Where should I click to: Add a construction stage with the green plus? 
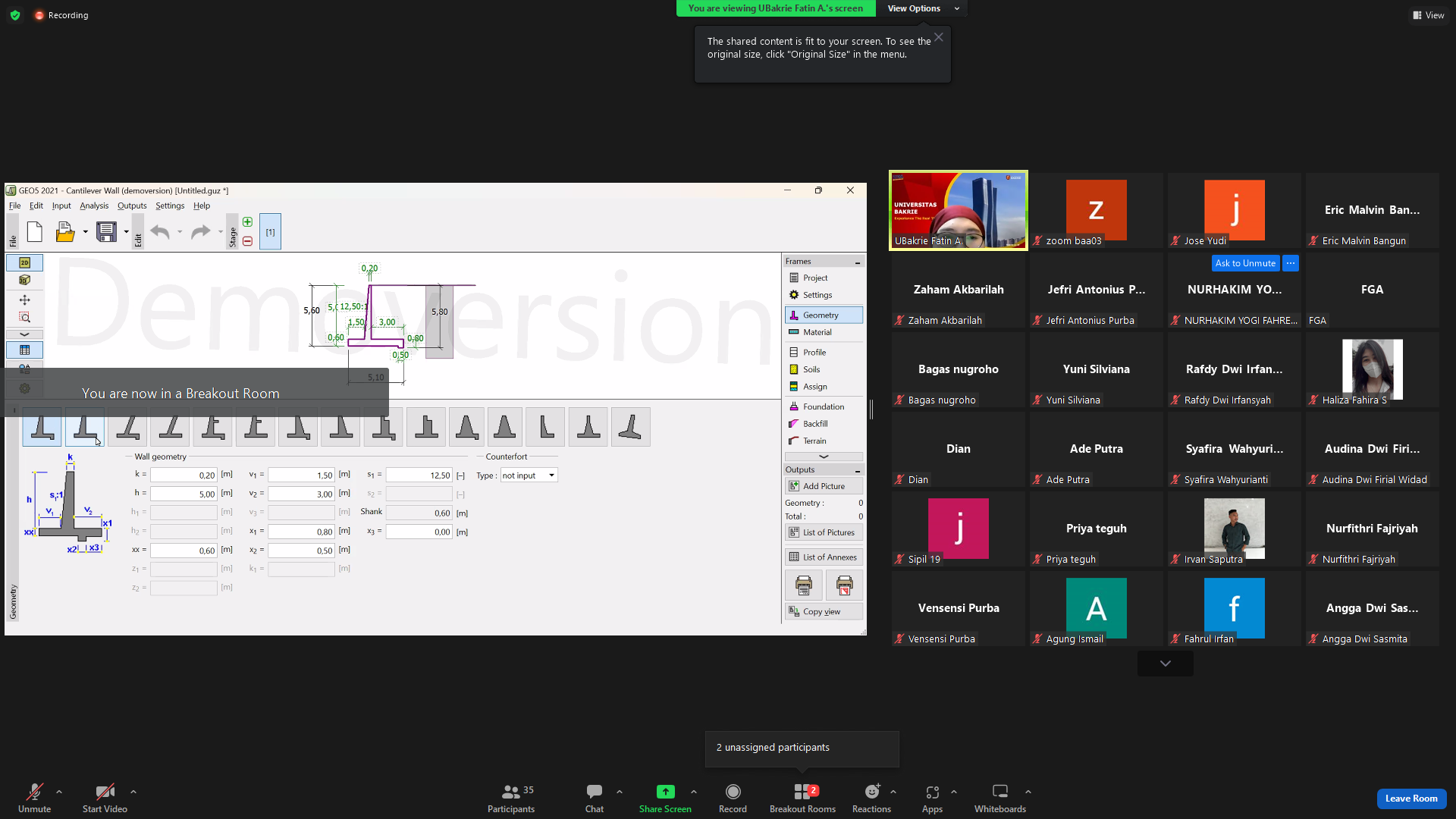(247, 222)
